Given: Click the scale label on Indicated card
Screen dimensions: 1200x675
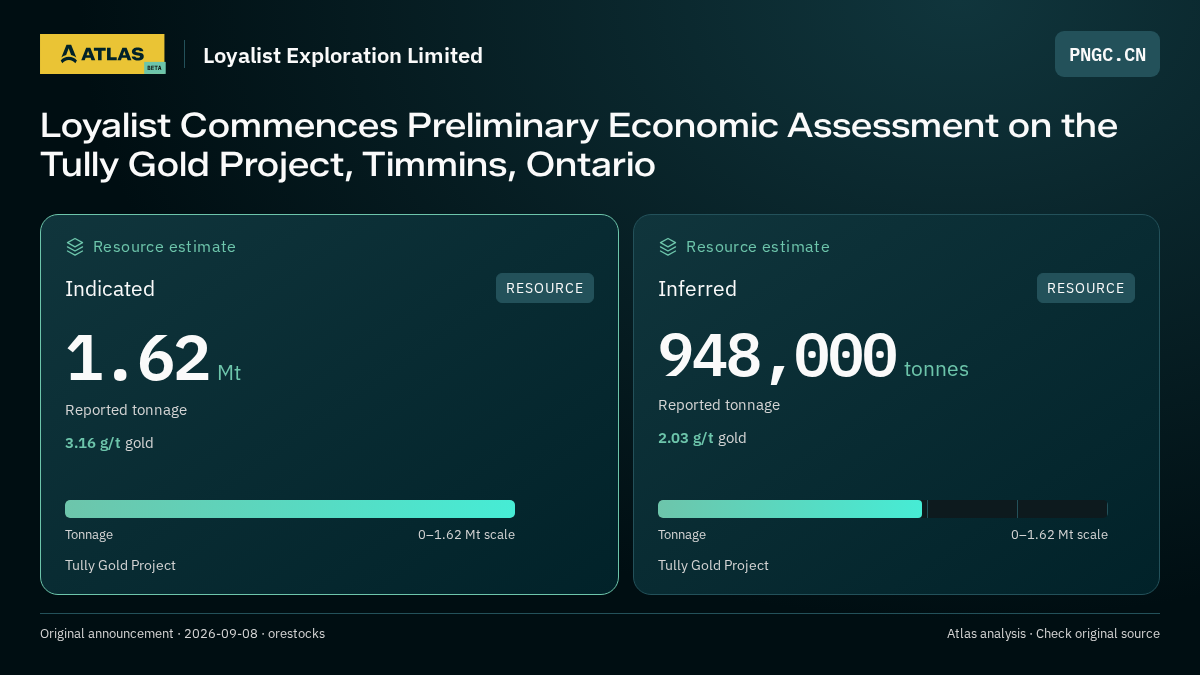Looking at the screenshot, I should [466, 535].
